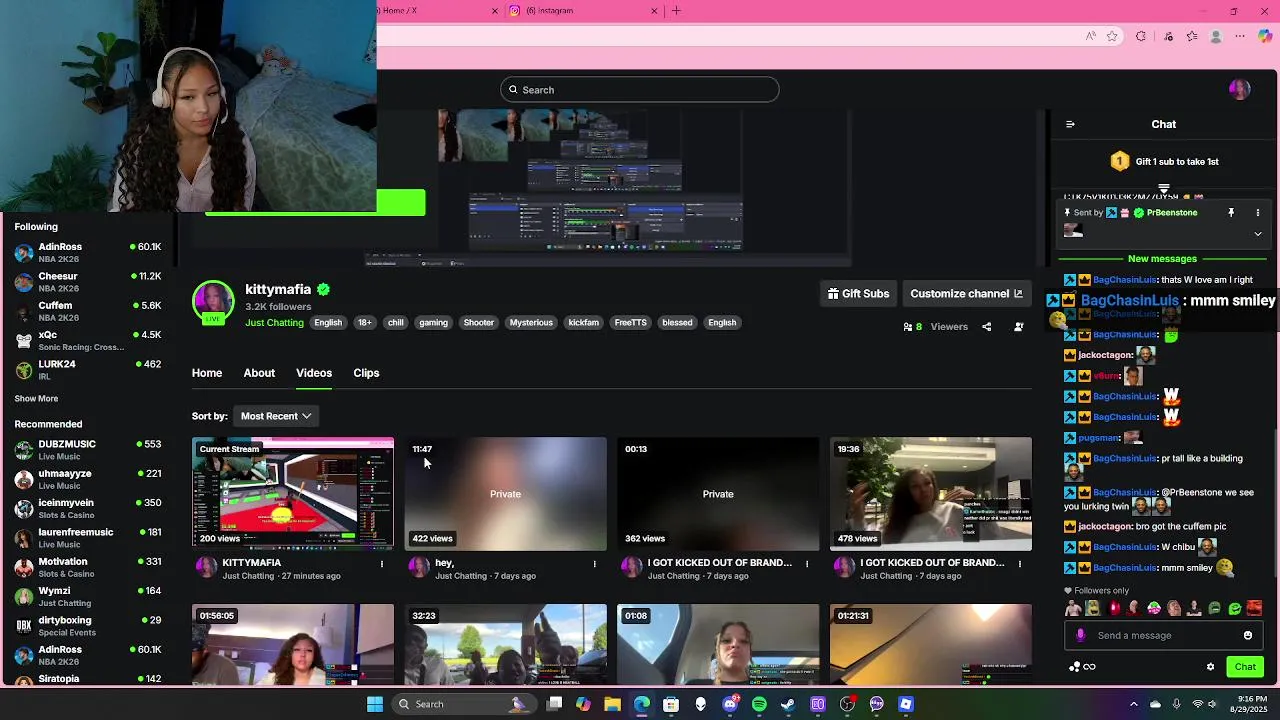Open the kittymafia channel avatar
The width and height of the screenshot is (1280, 720).
213,302
